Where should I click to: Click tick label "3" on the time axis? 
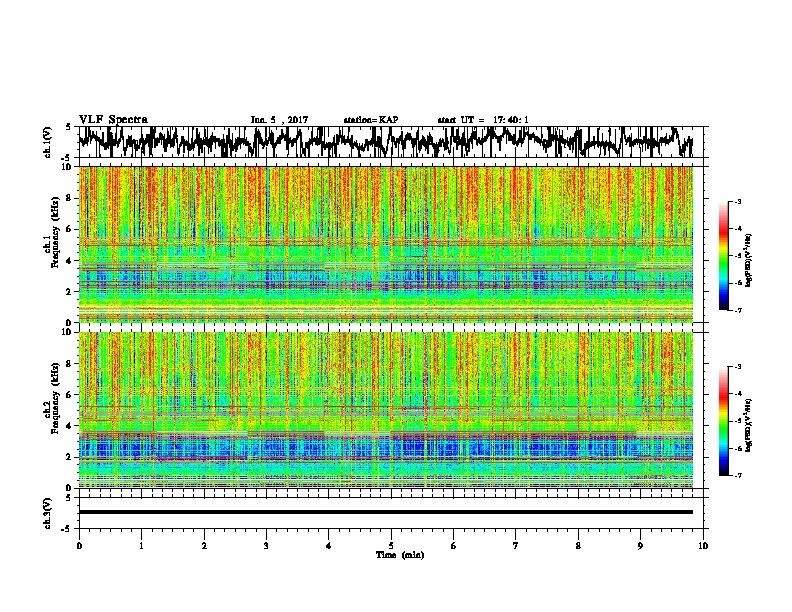click(x=266, y=546)
